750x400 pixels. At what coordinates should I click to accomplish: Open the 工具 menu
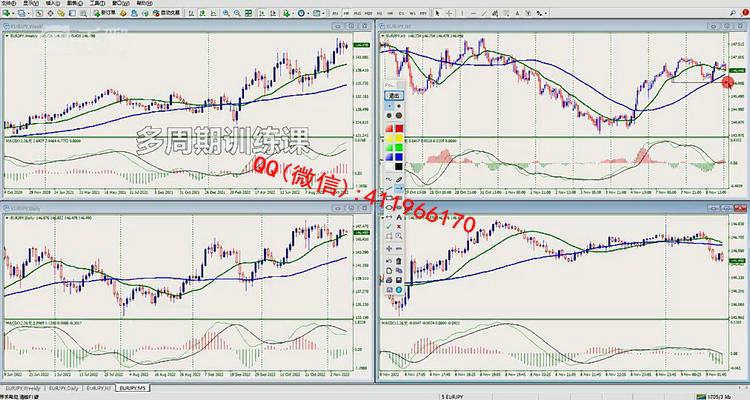pos(98,3)
